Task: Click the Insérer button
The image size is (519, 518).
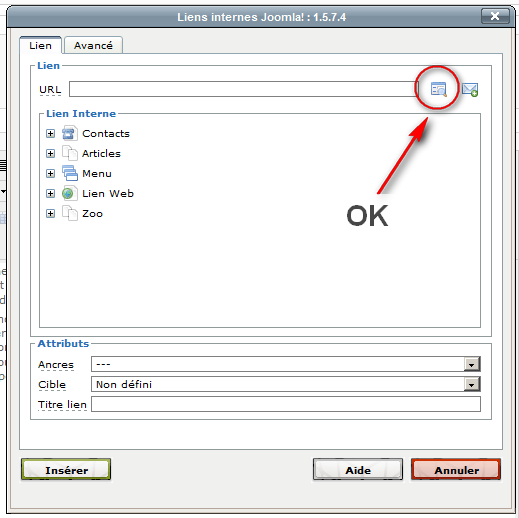Action: pos(66,470)
